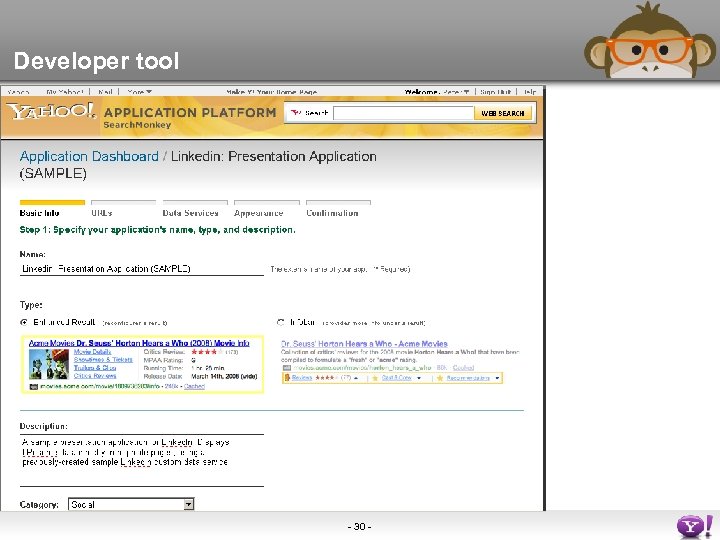Expand the More menu in the top bar
Screen dimensions: 720x540
140,92
